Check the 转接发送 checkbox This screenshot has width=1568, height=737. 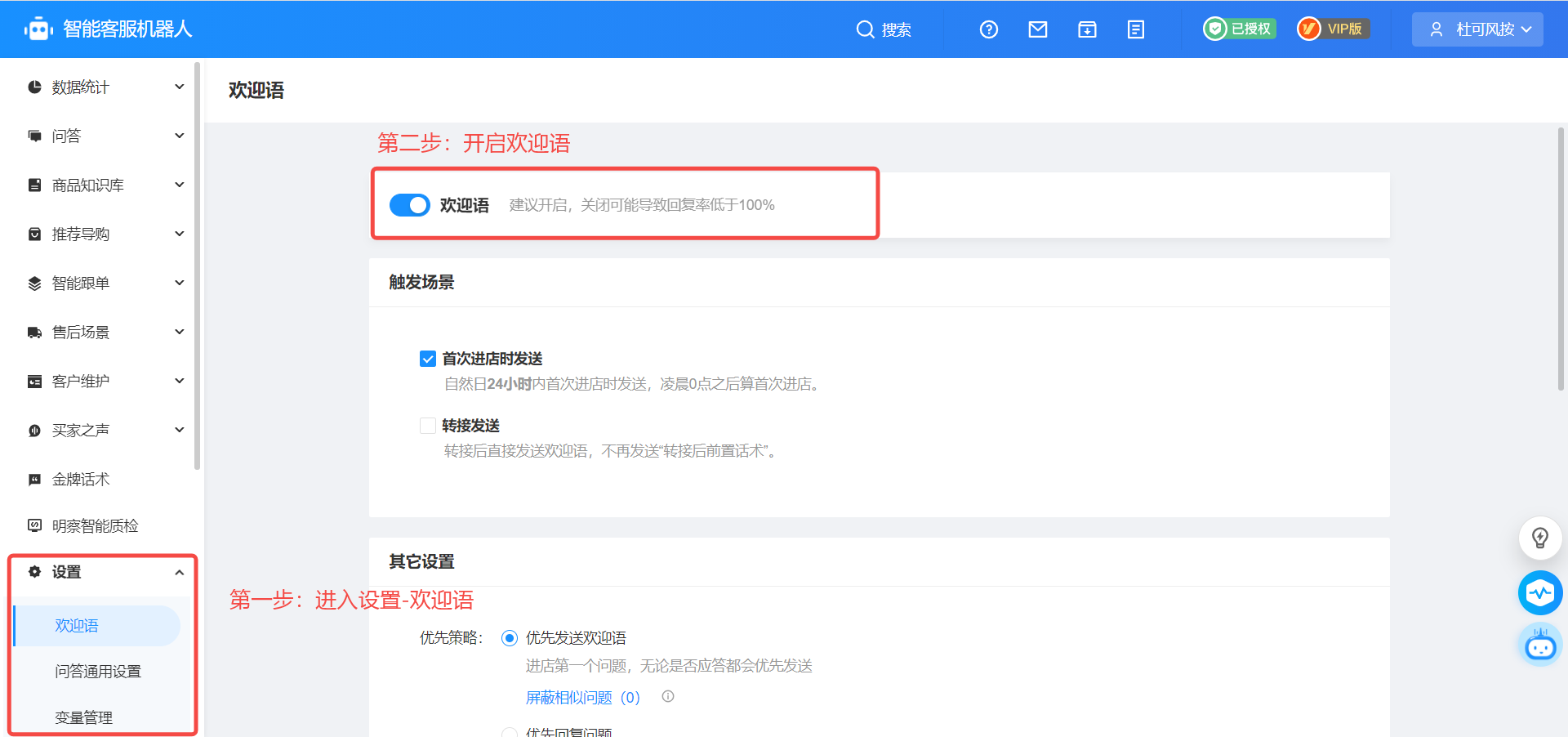pyautogui.click(x=428, y=426)
